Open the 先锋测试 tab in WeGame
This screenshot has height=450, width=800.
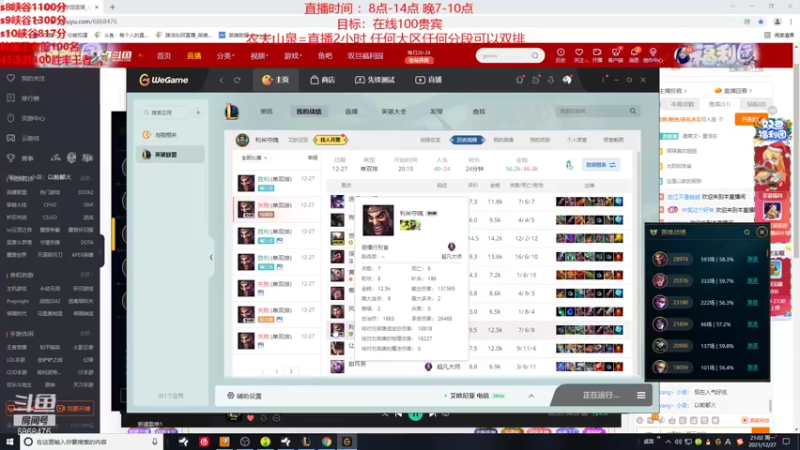coord(375,80)
